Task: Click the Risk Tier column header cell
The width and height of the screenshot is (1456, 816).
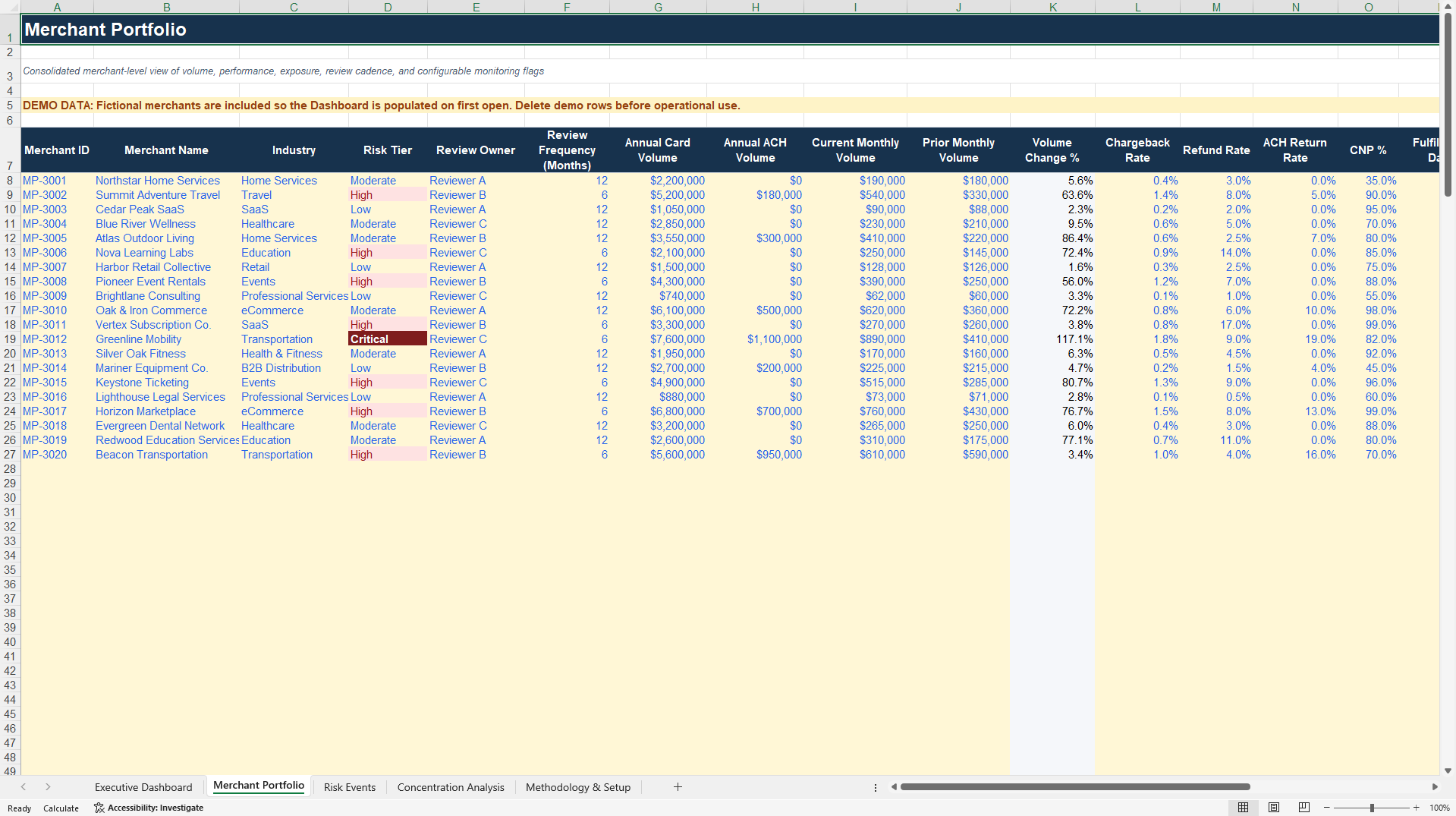Action: (388, 150)
